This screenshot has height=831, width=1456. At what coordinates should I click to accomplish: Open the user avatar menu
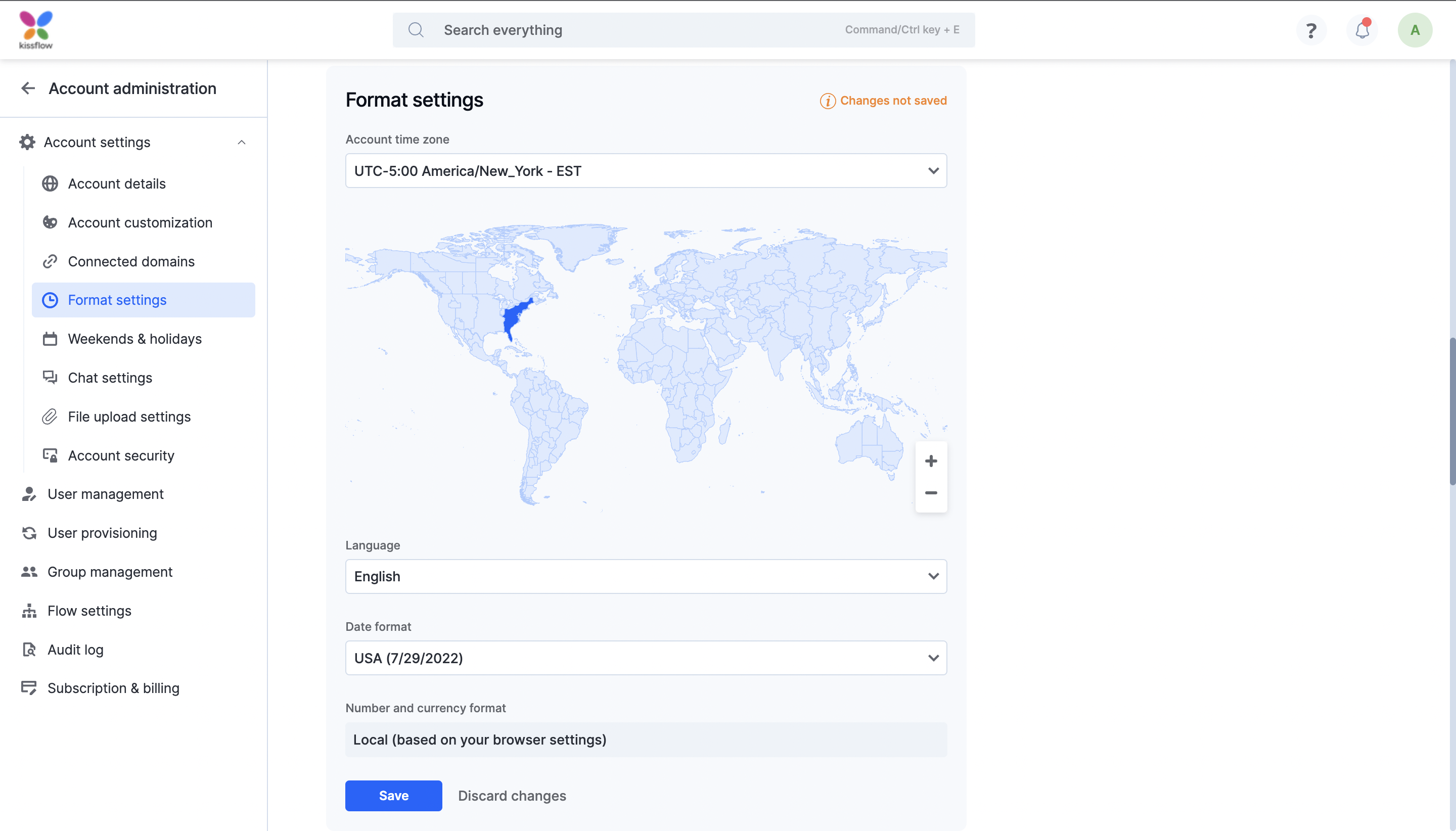1415,30
